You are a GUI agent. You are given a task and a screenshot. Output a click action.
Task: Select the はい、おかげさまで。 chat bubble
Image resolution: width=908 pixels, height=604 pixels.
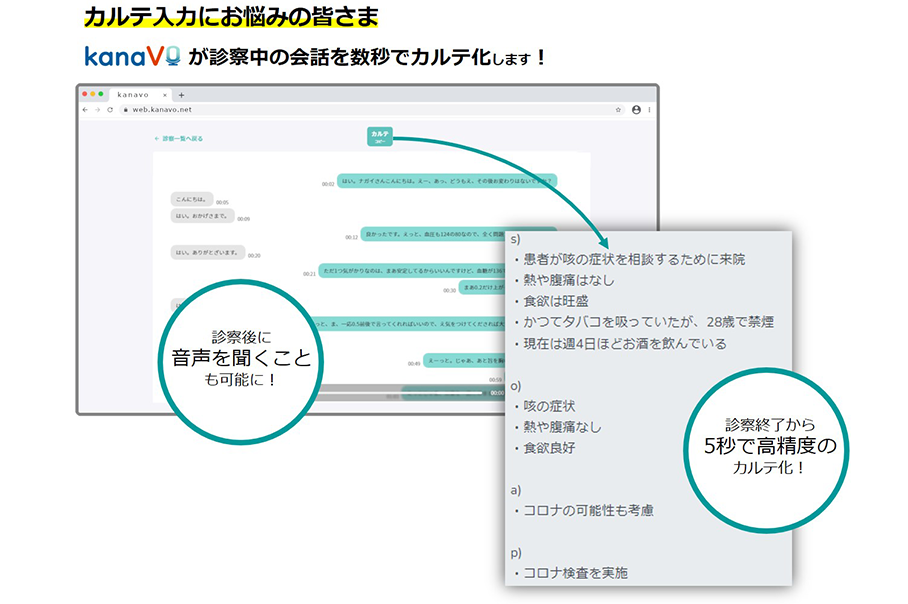pos(202,216)
